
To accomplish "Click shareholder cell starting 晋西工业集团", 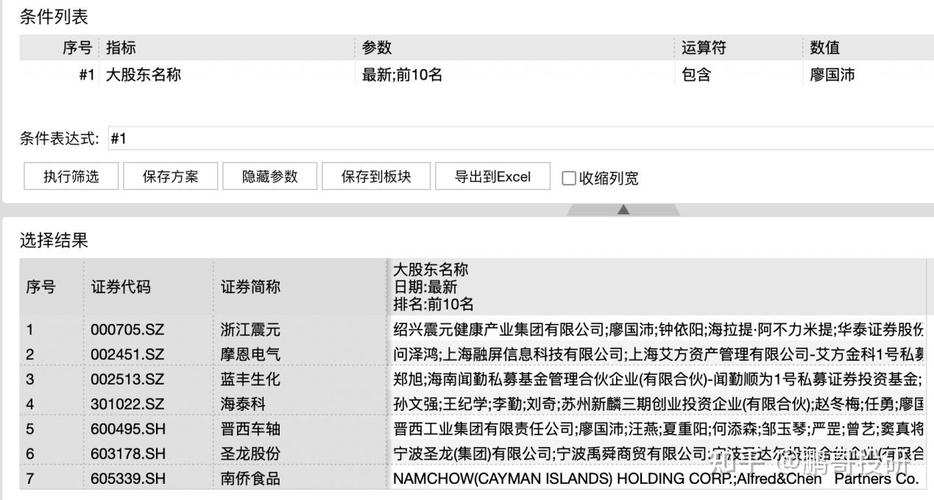I will 658,429.
